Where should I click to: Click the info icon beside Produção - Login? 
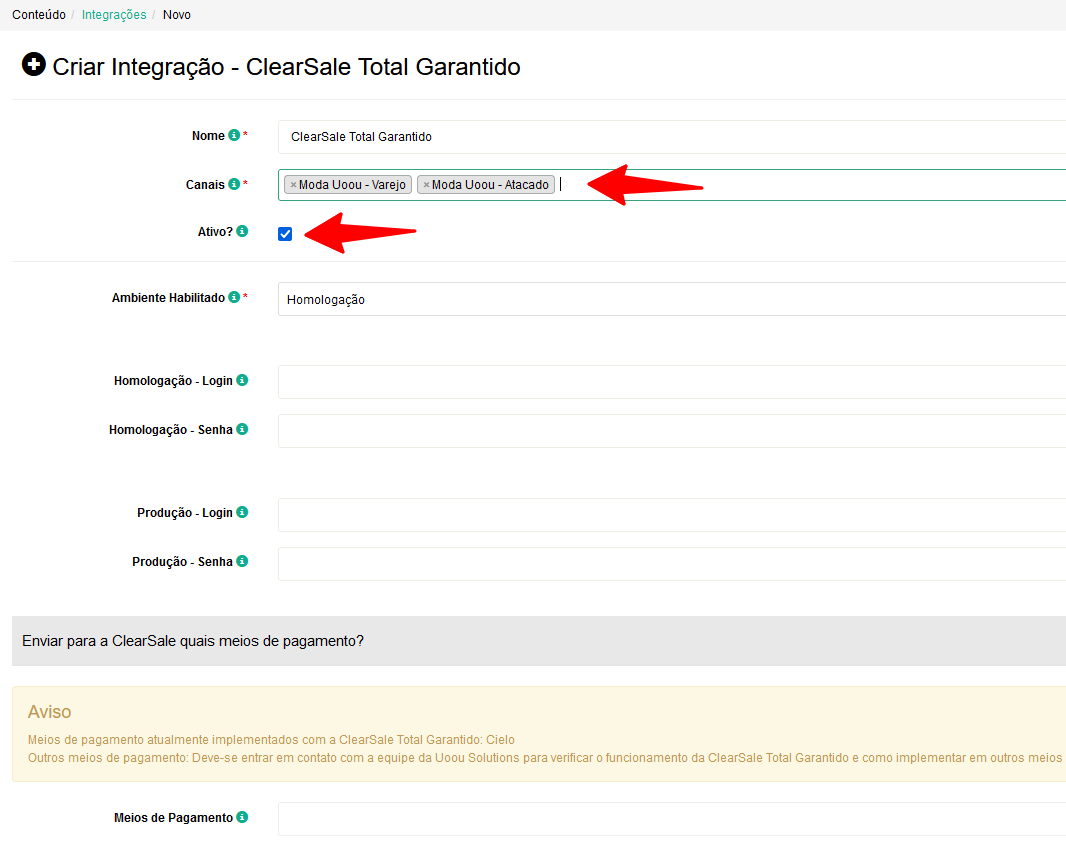tap(242, 512)
